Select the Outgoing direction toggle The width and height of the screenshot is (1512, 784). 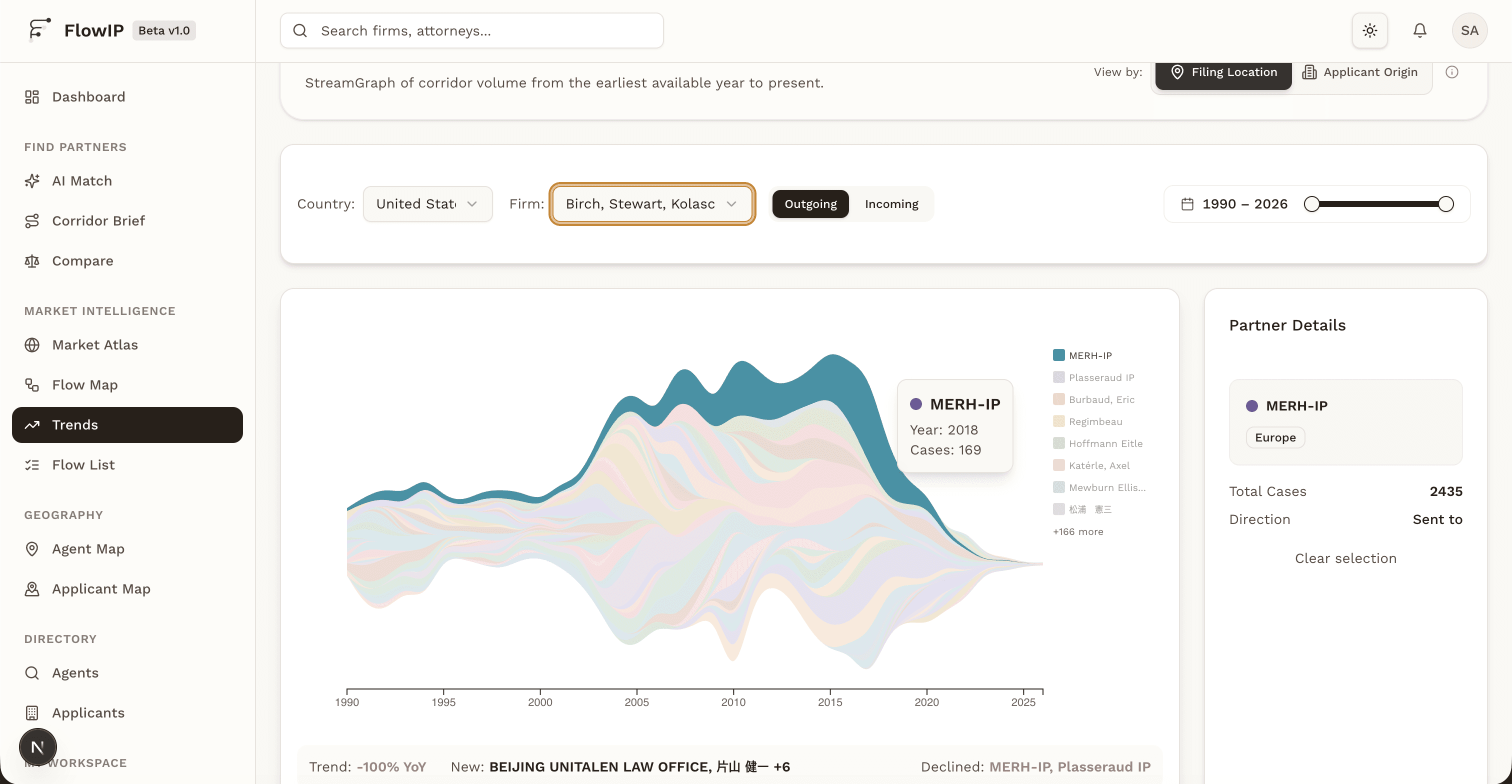pos(810,203)
